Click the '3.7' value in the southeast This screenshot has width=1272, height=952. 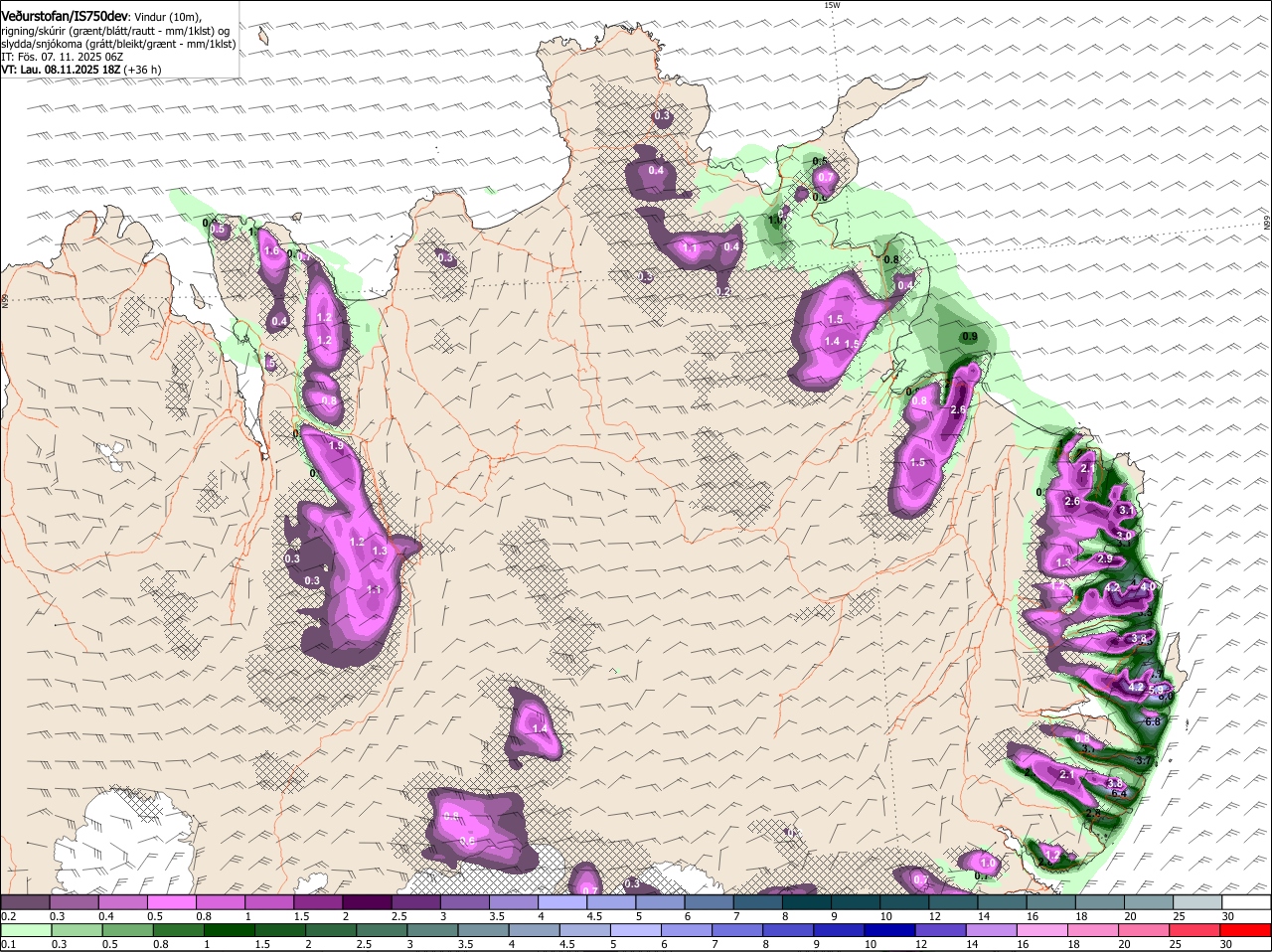coord(1144,761)
